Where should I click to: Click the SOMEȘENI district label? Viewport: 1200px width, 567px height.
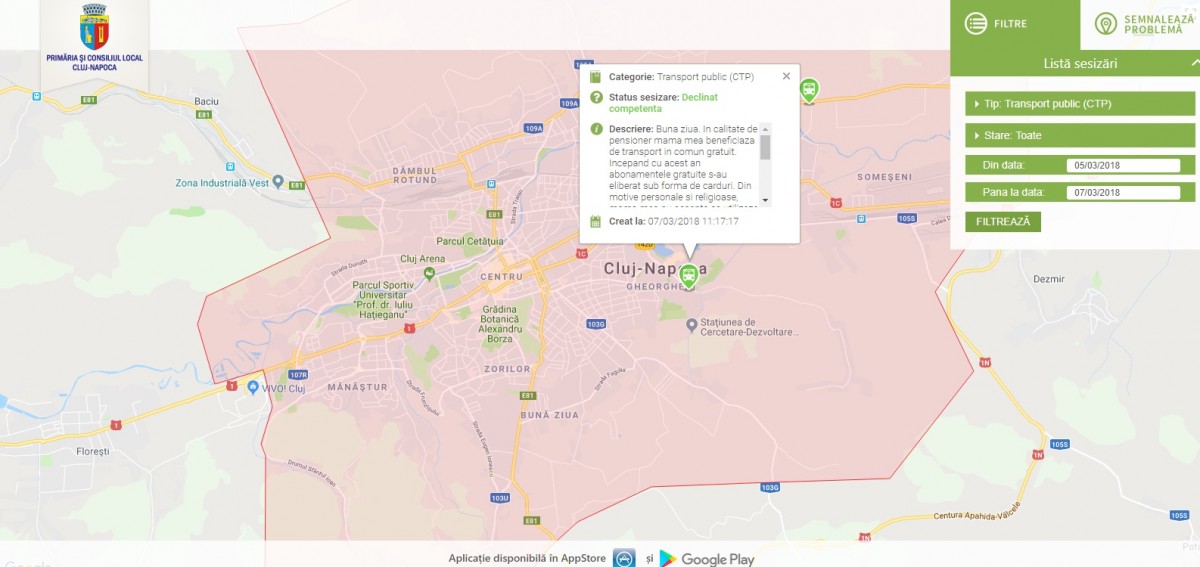[x=885, y=177]
